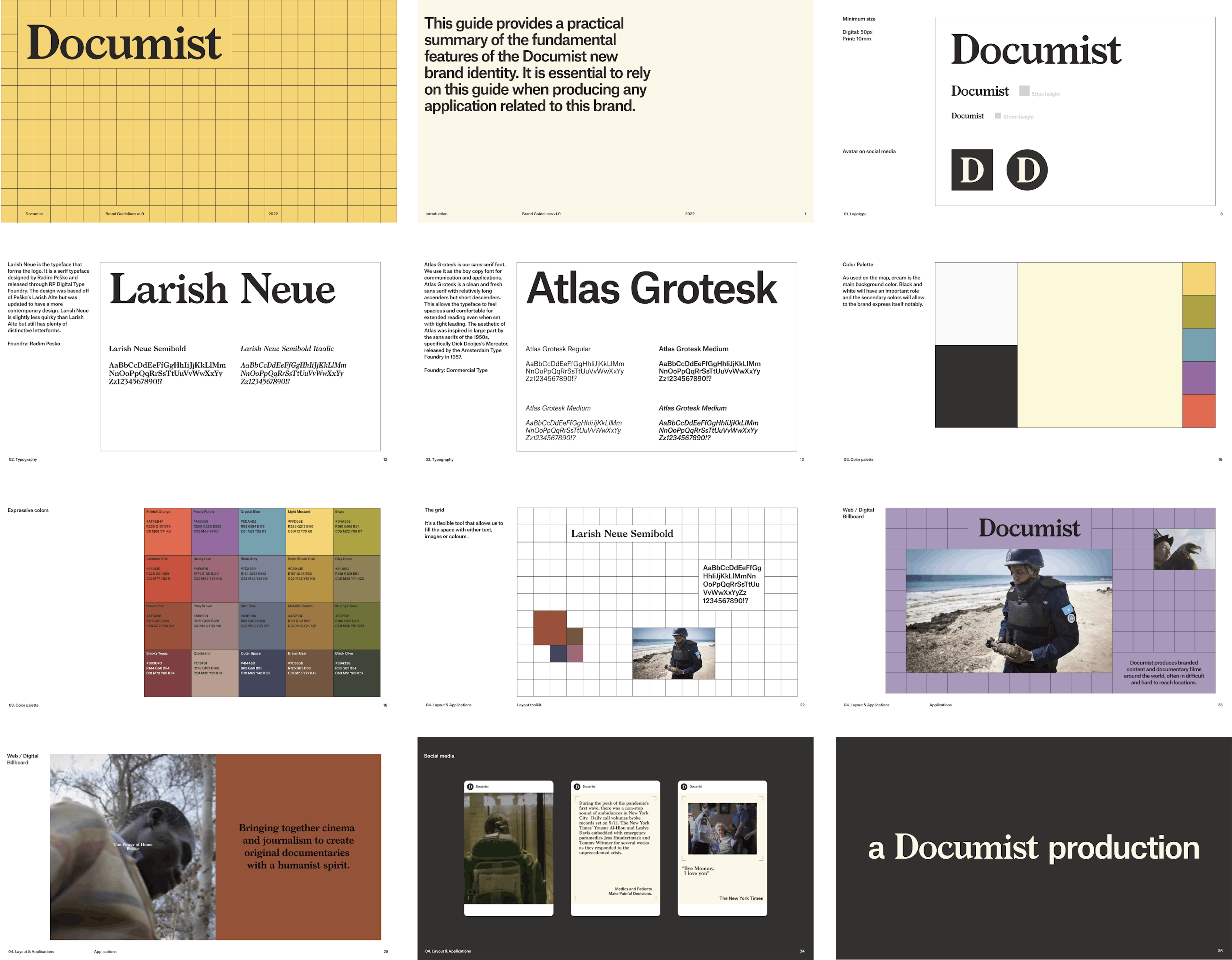
Task: Select the Light Mustard swatch
Action: coord(310,531)
